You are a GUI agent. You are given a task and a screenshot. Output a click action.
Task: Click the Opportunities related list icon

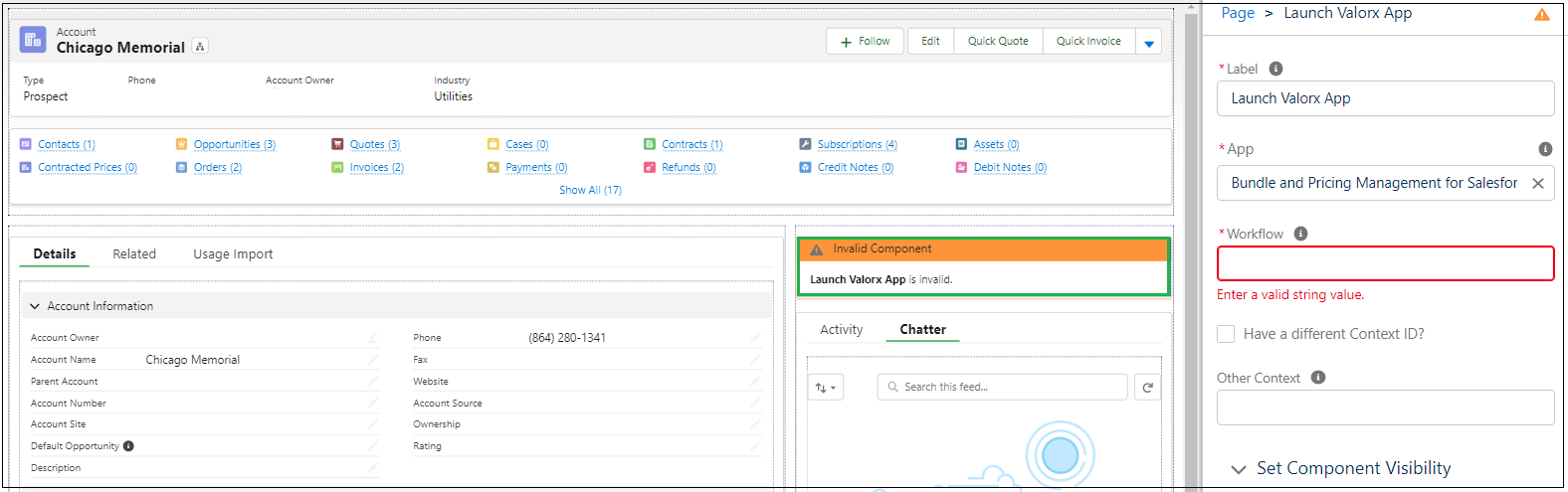tap(181, 144)
